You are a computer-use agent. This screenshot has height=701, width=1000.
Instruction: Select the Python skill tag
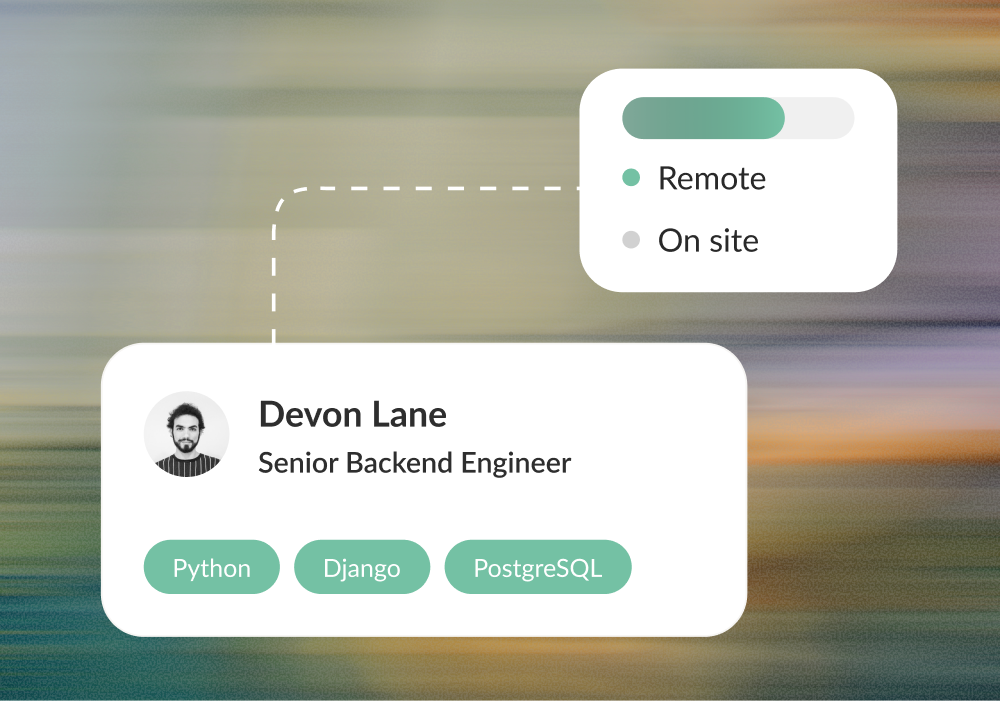point(211,568)
